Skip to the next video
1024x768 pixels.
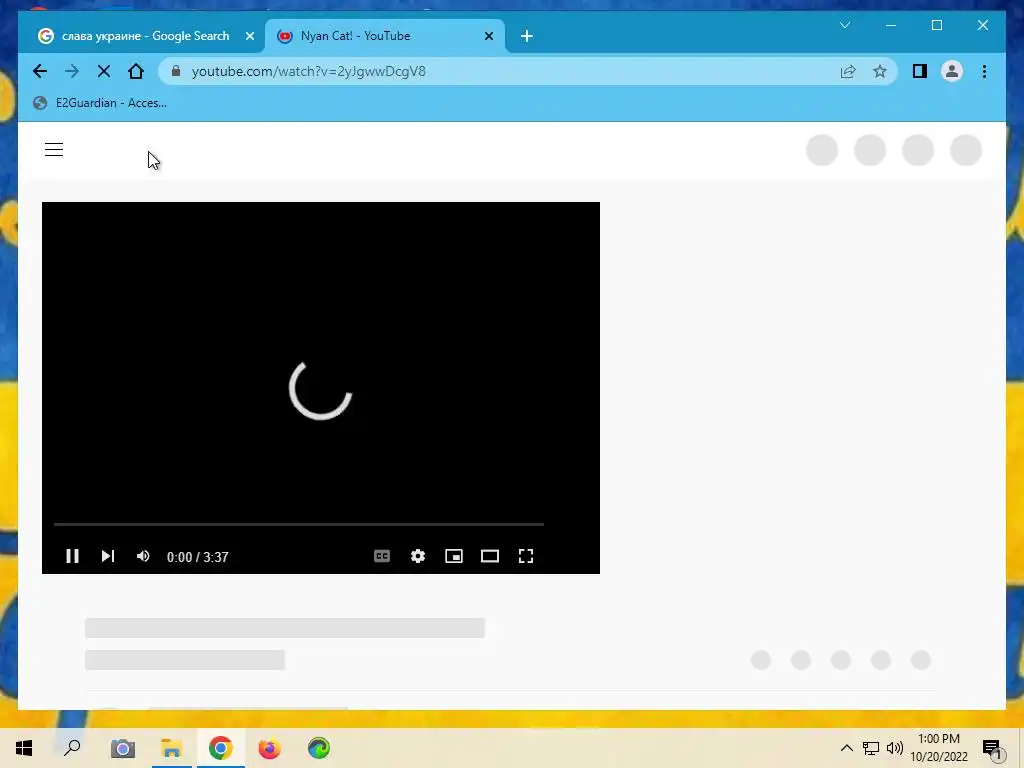[x=108, y=556]
